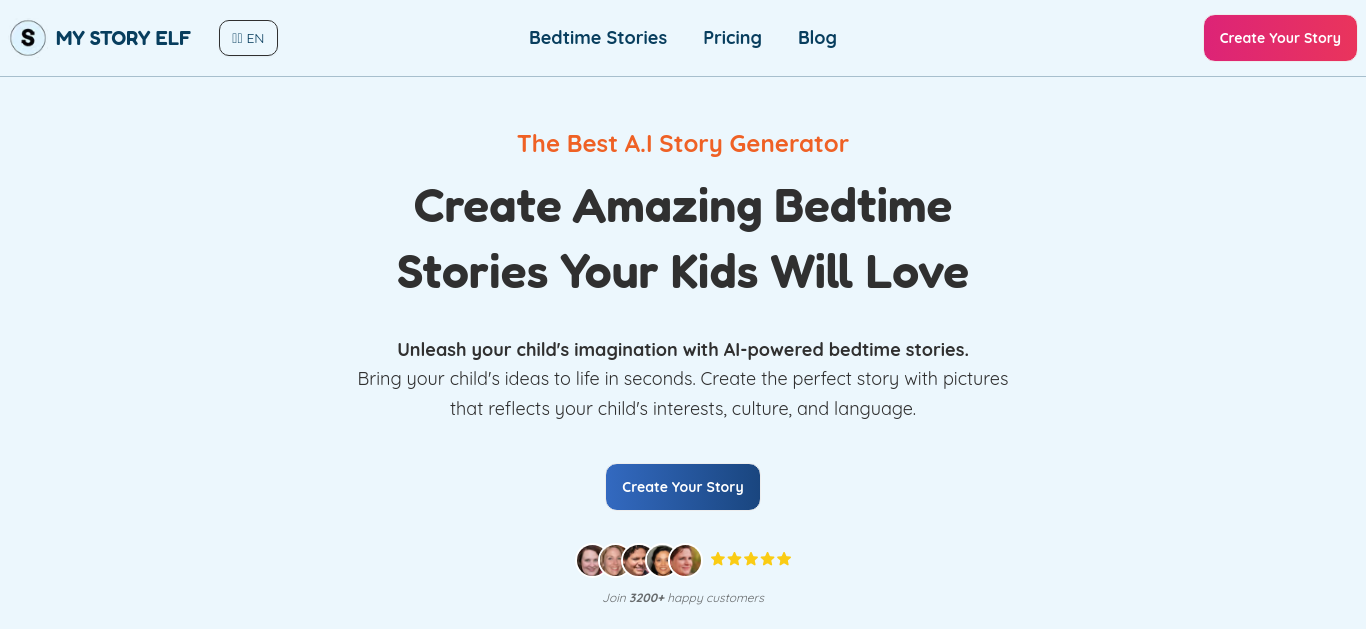The height and width of the screenshot is (629, 1366).
Task: Click the fifth rating star
Action: [x=784, y=559]
